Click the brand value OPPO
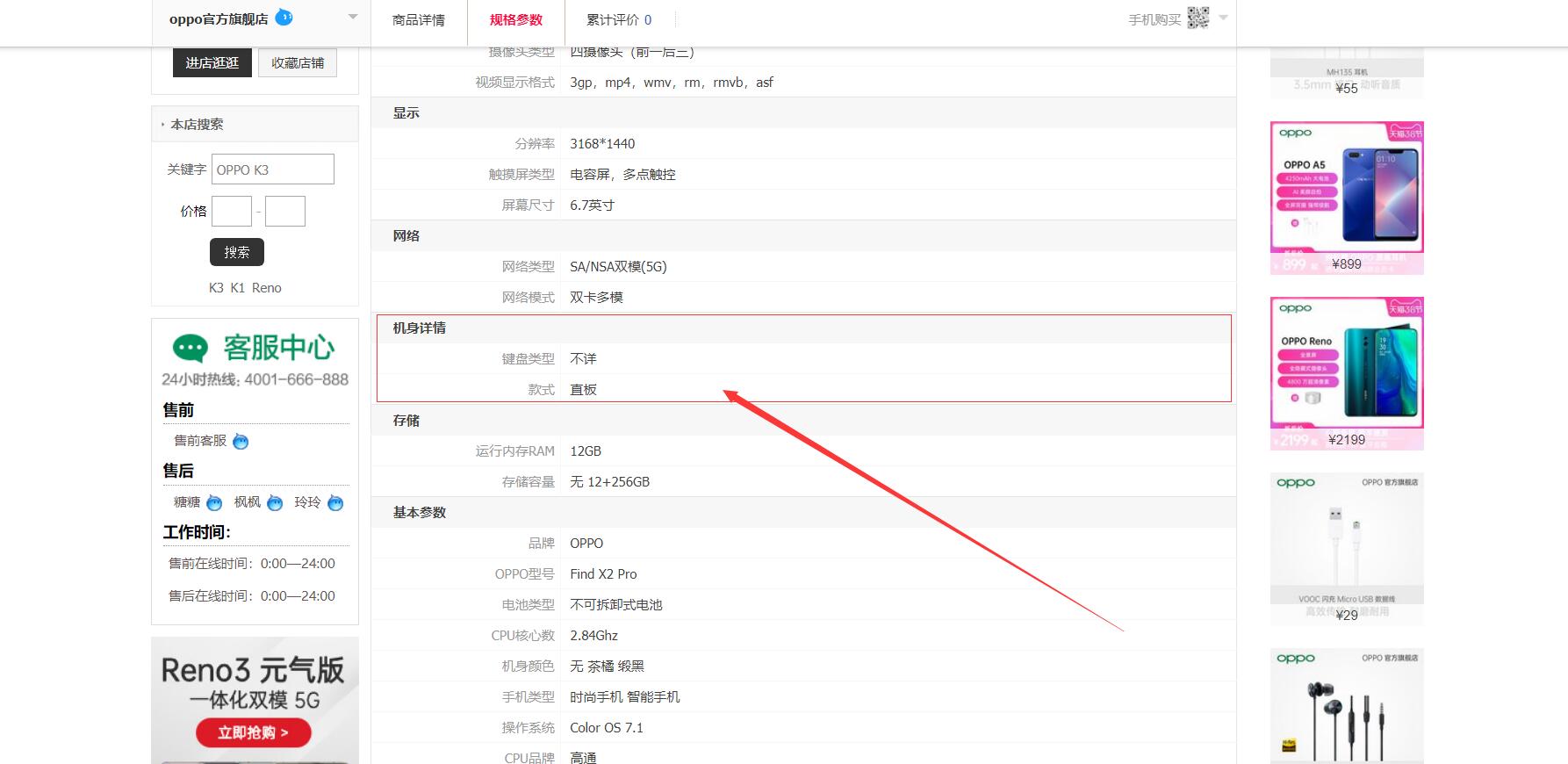The width and height of the screenshot is (1568, 764). (586, 544)
